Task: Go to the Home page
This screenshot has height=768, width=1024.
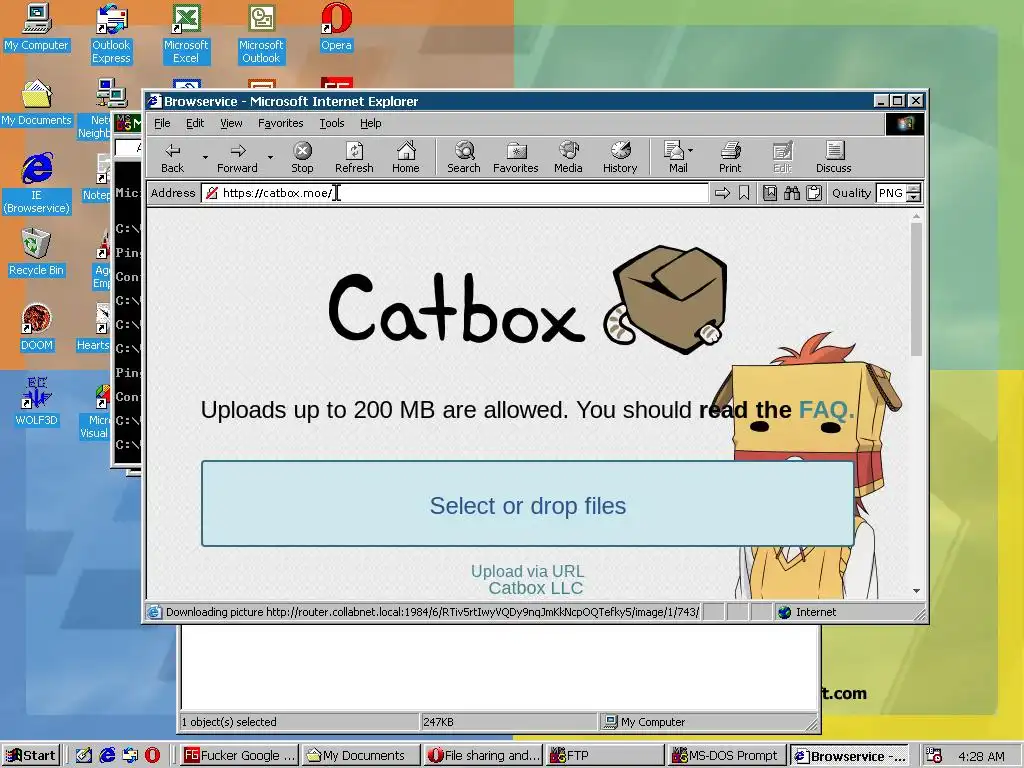Action: click(406, 158)
